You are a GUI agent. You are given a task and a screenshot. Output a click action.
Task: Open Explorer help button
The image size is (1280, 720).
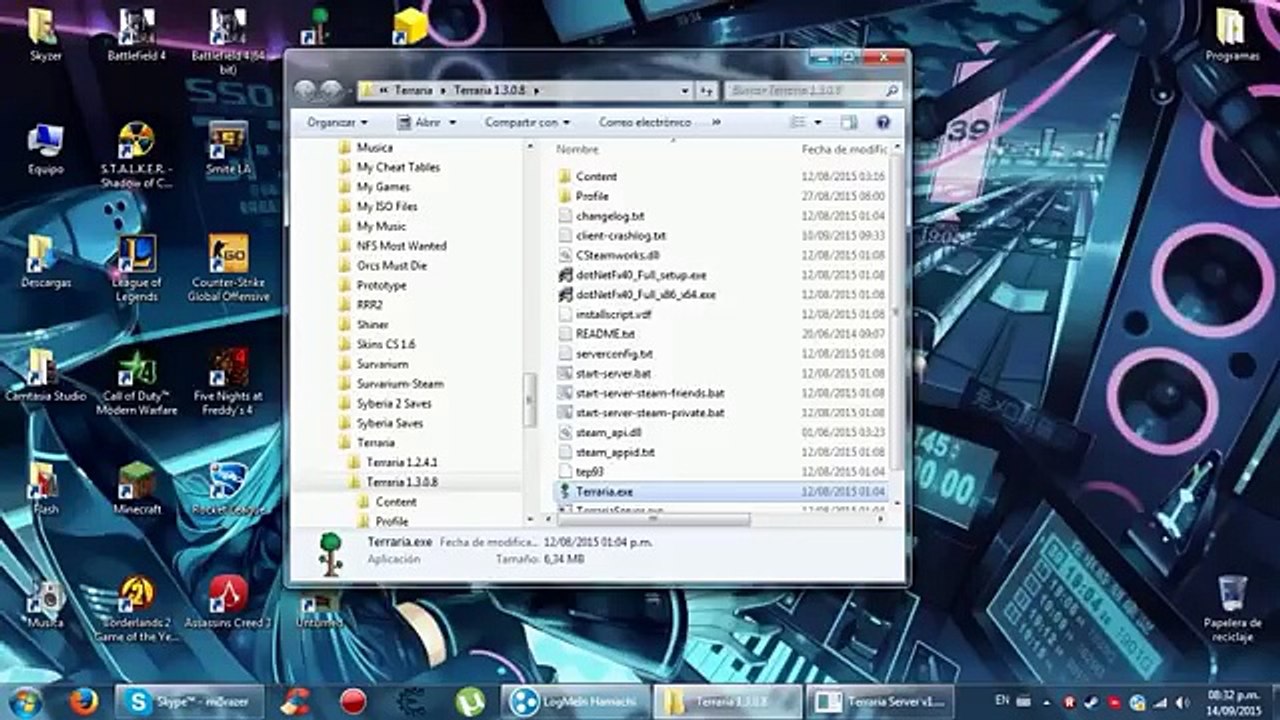[x=883, y=122]
